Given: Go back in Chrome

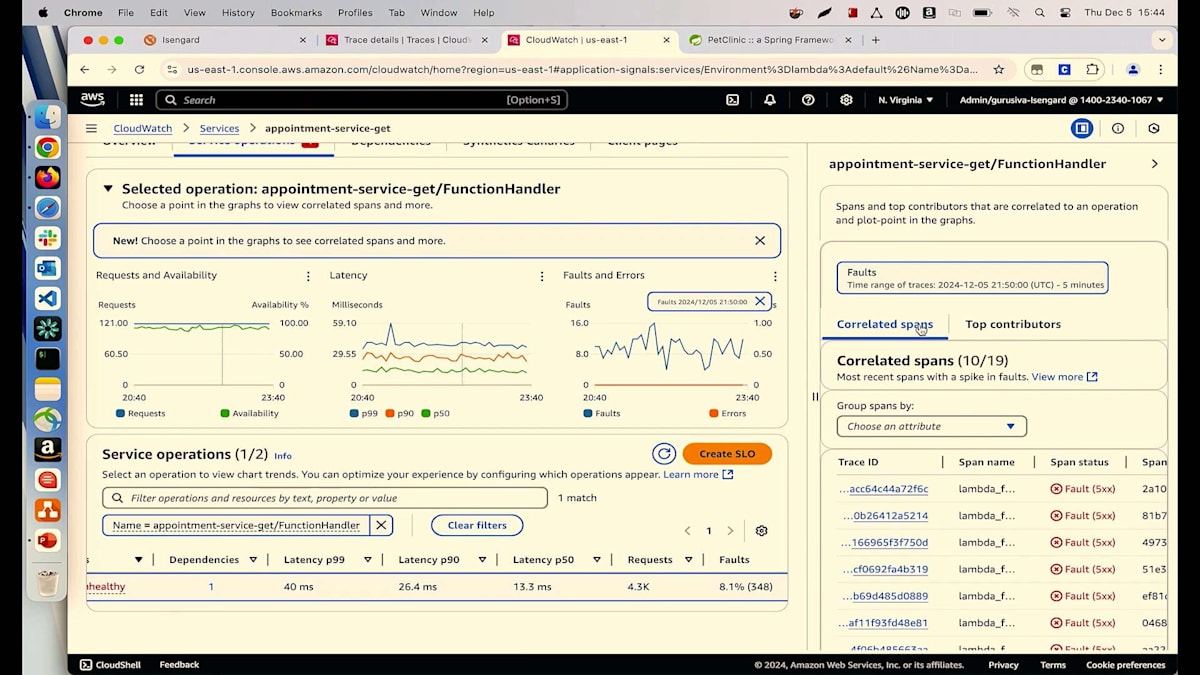Looking at the screenshot, I should click(x=84, y=70).
